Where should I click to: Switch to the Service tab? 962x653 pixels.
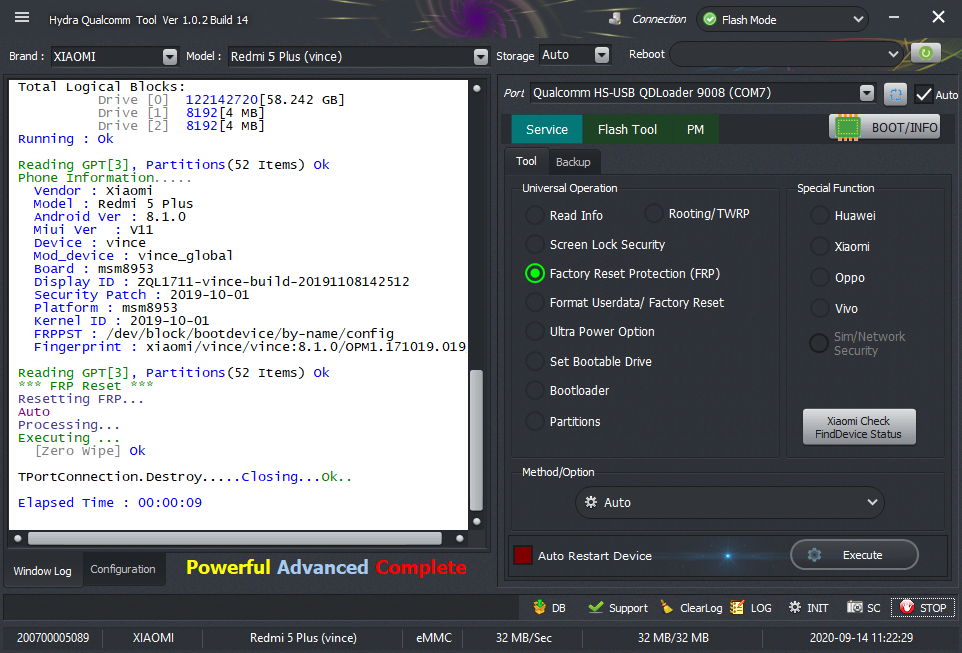pos(547,129)
